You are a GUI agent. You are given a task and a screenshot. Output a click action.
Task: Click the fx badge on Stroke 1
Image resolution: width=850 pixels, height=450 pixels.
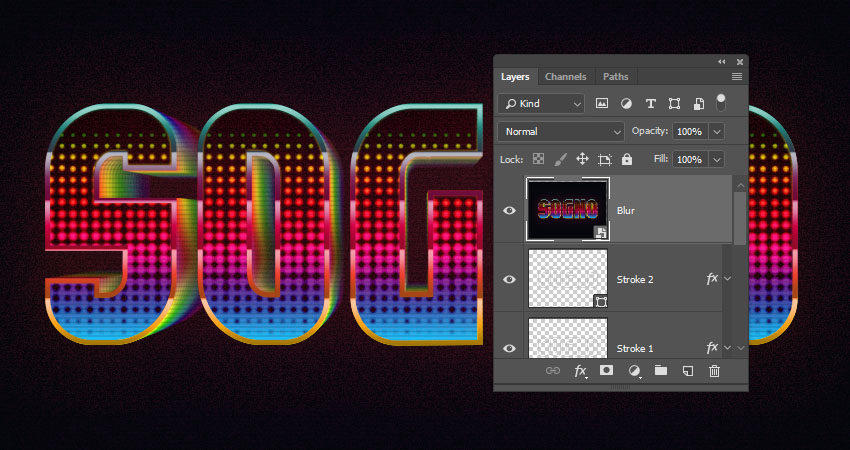click(x=712, y=348)
